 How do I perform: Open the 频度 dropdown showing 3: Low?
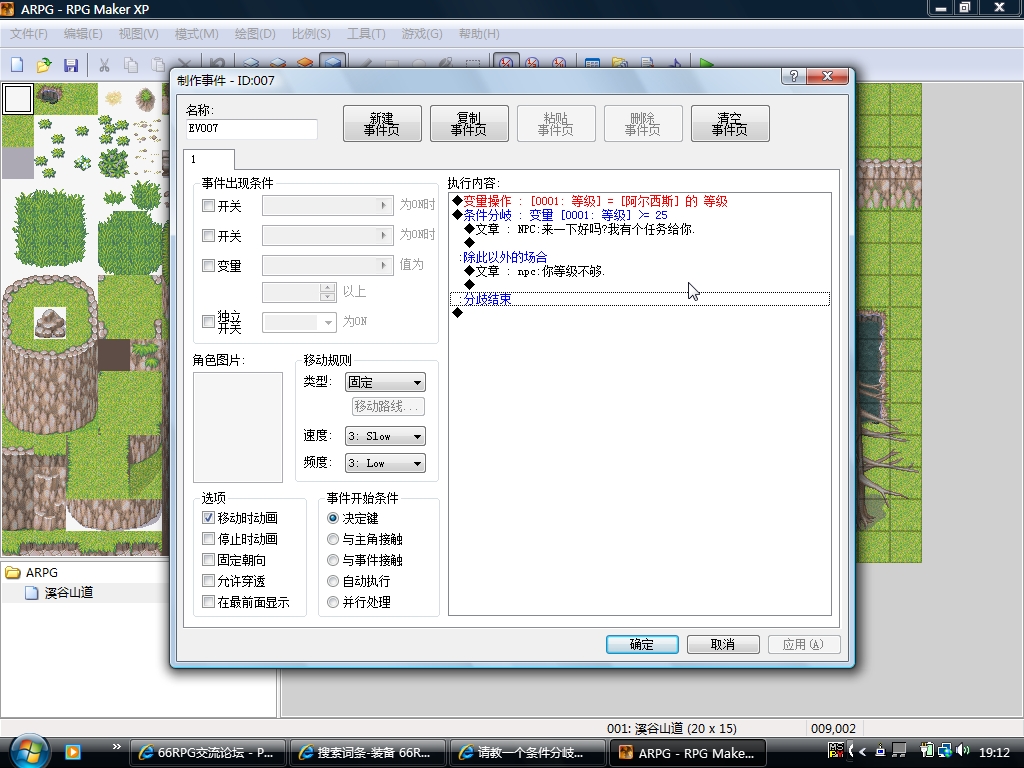385,463
